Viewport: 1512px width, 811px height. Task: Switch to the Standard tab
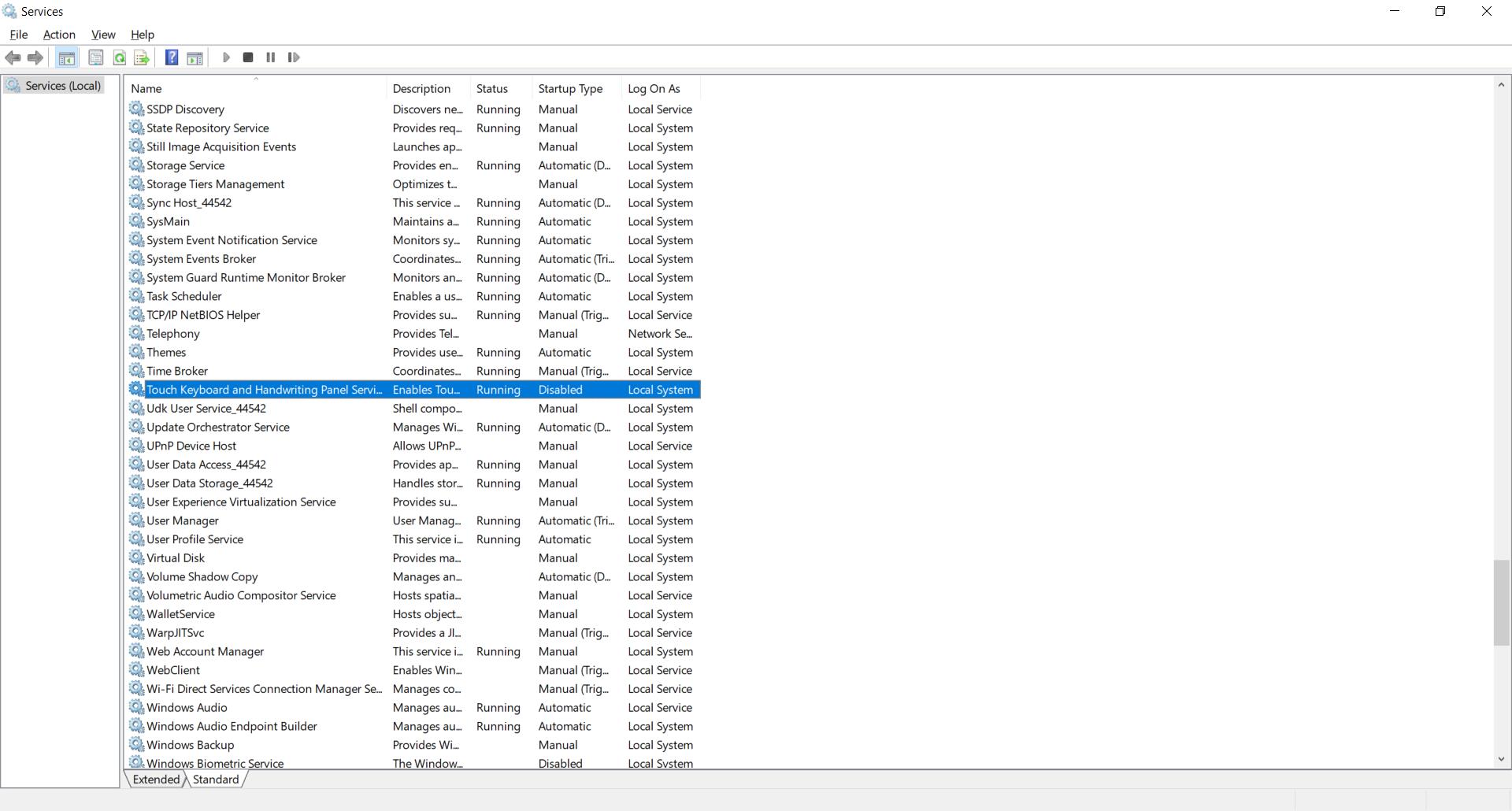[216, 780]
